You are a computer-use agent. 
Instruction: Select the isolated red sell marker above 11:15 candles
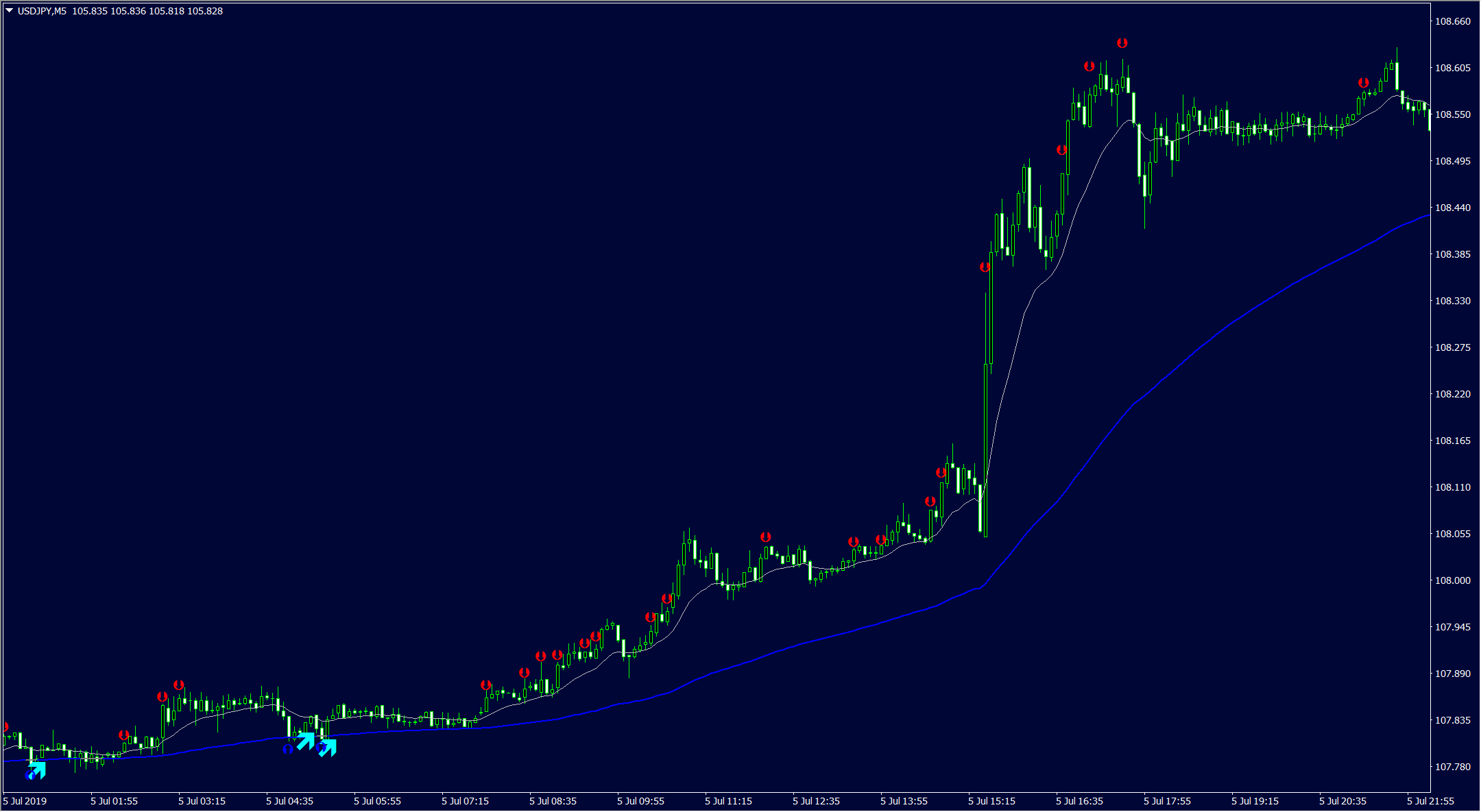765,537
